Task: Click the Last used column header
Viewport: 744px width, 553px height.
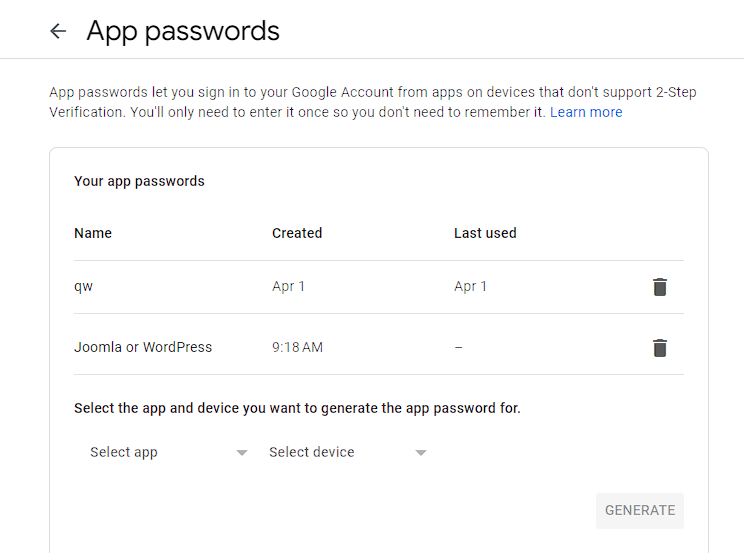Action: coord(485,233)
